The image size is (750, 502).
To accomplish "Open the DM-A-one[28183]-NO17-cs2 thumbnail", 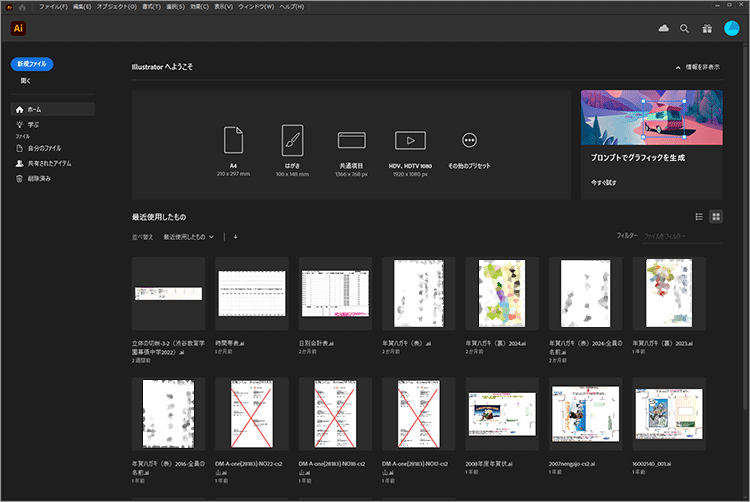I will (x=419, y=414).
